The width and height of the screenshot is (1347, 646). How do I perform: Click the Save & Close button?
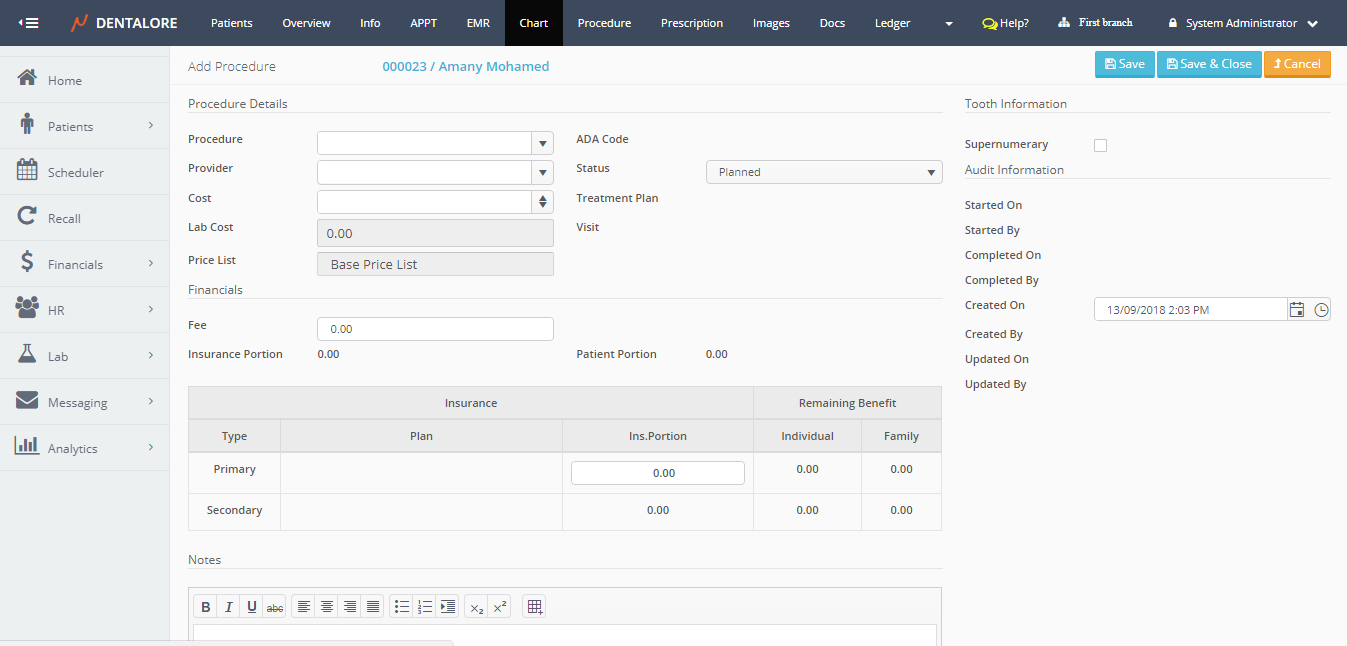[x=1209, y=64]
